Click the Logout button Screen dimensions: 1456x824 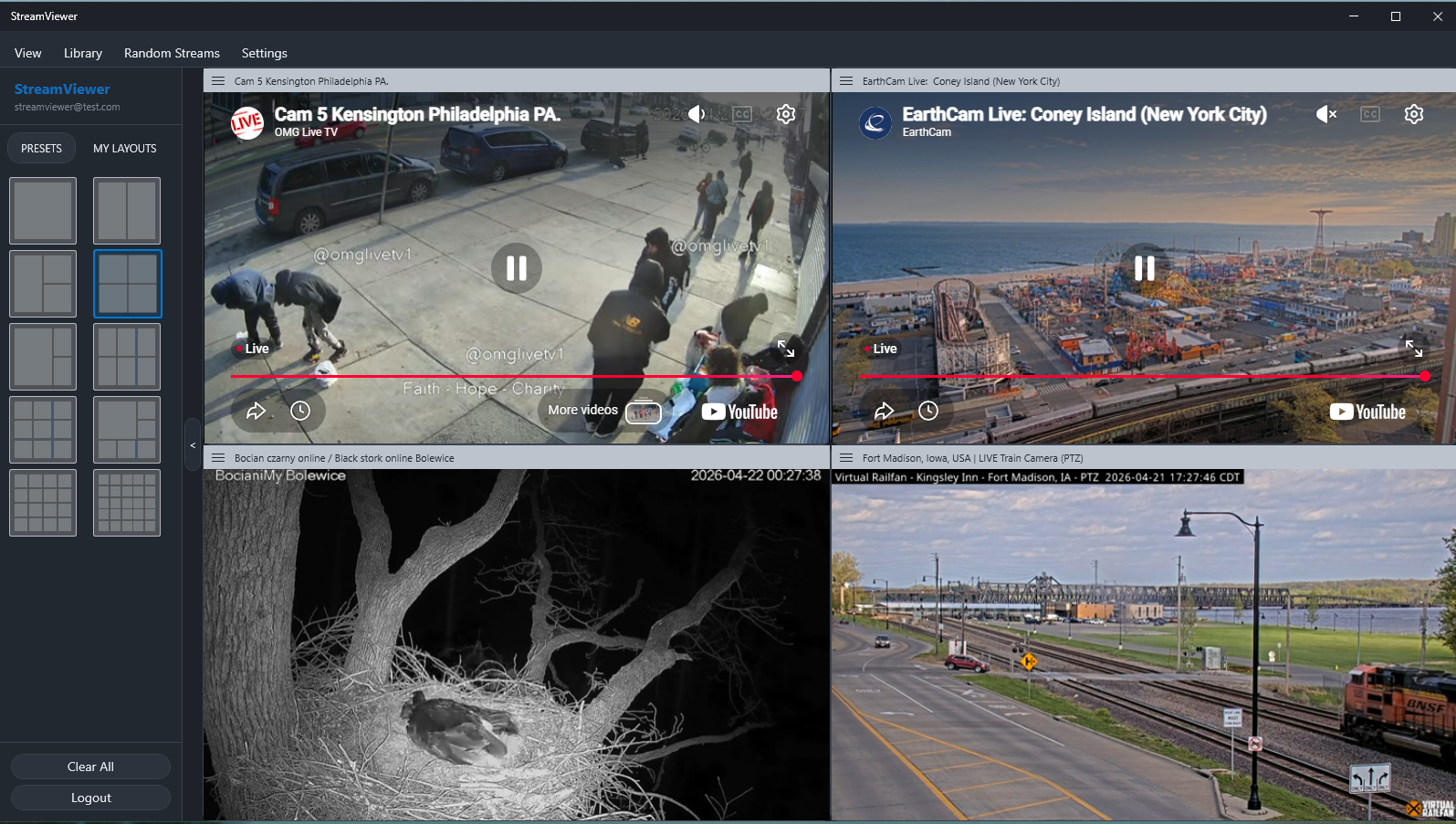(90, 798)
